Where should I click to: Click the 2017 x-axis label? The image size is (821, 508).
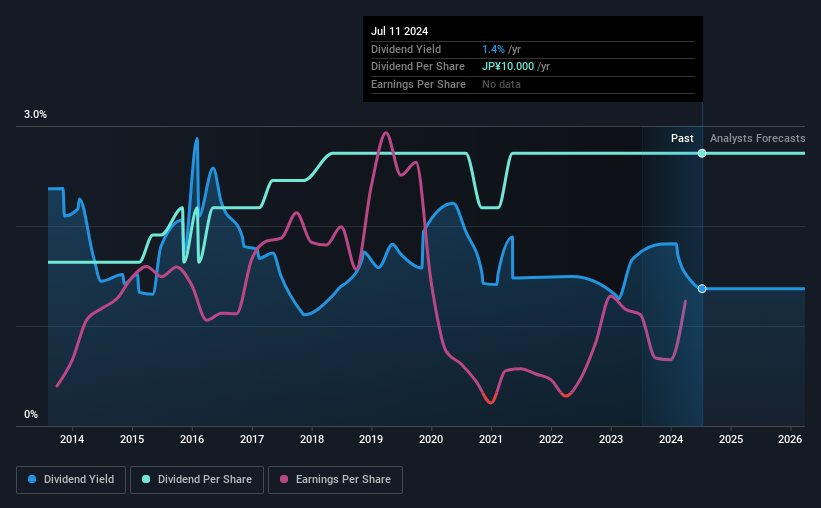tap(252, 439)
